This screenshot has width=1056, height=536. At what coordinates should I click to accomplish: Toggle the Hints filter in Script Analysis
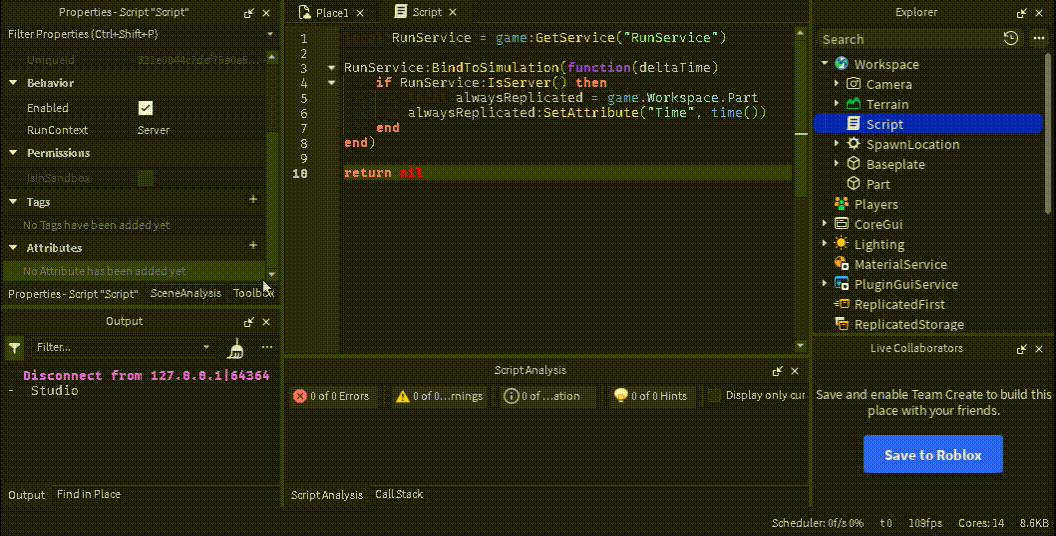(x=652, y=396)
